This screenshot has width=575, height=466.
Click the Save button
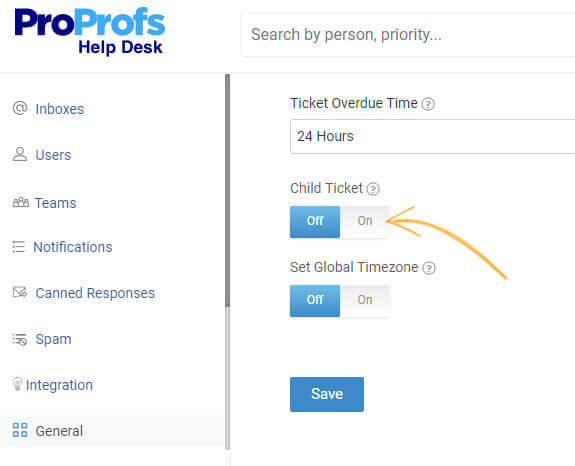coord(327,394)
